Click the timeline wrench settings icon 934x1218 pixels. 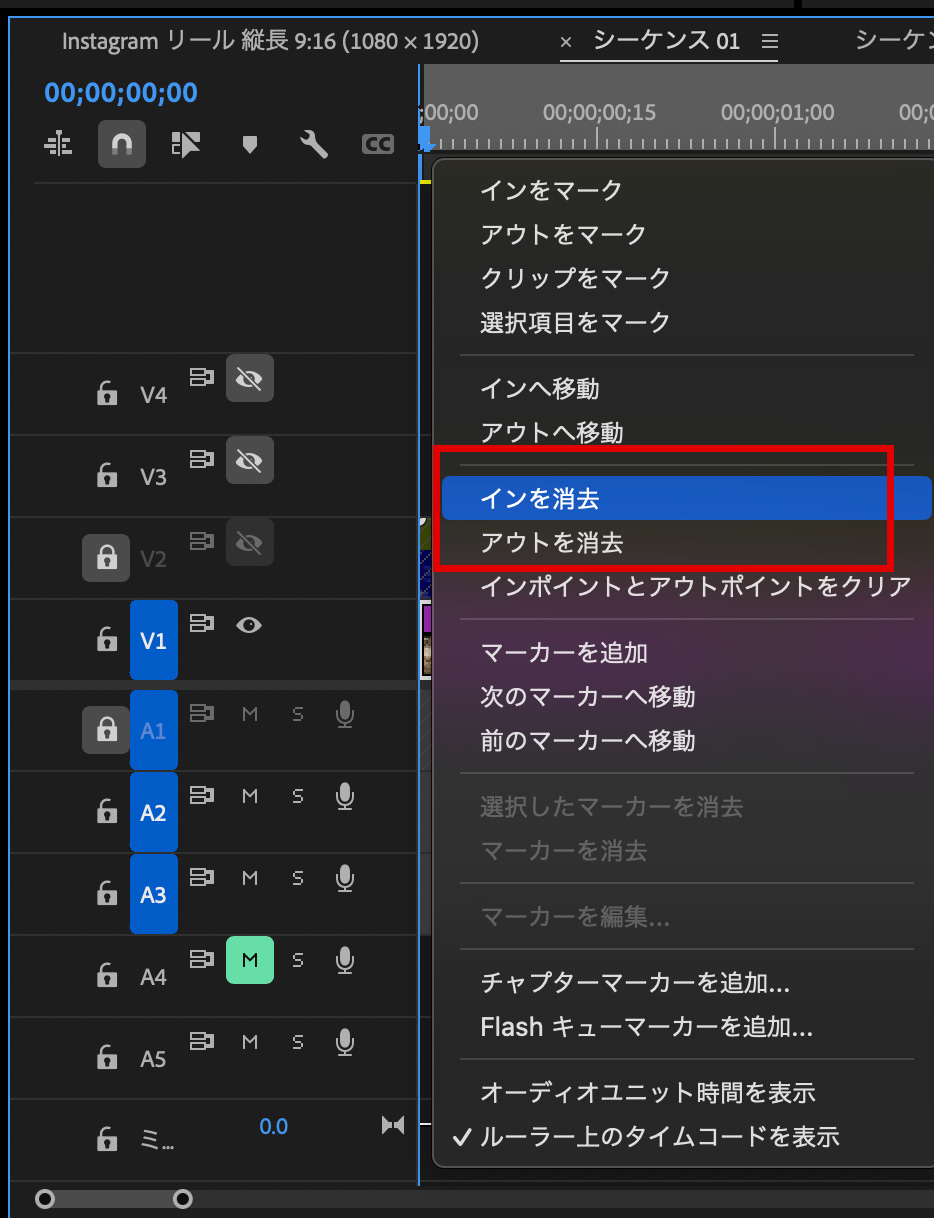pyautogui.click(x=314, y=145)
